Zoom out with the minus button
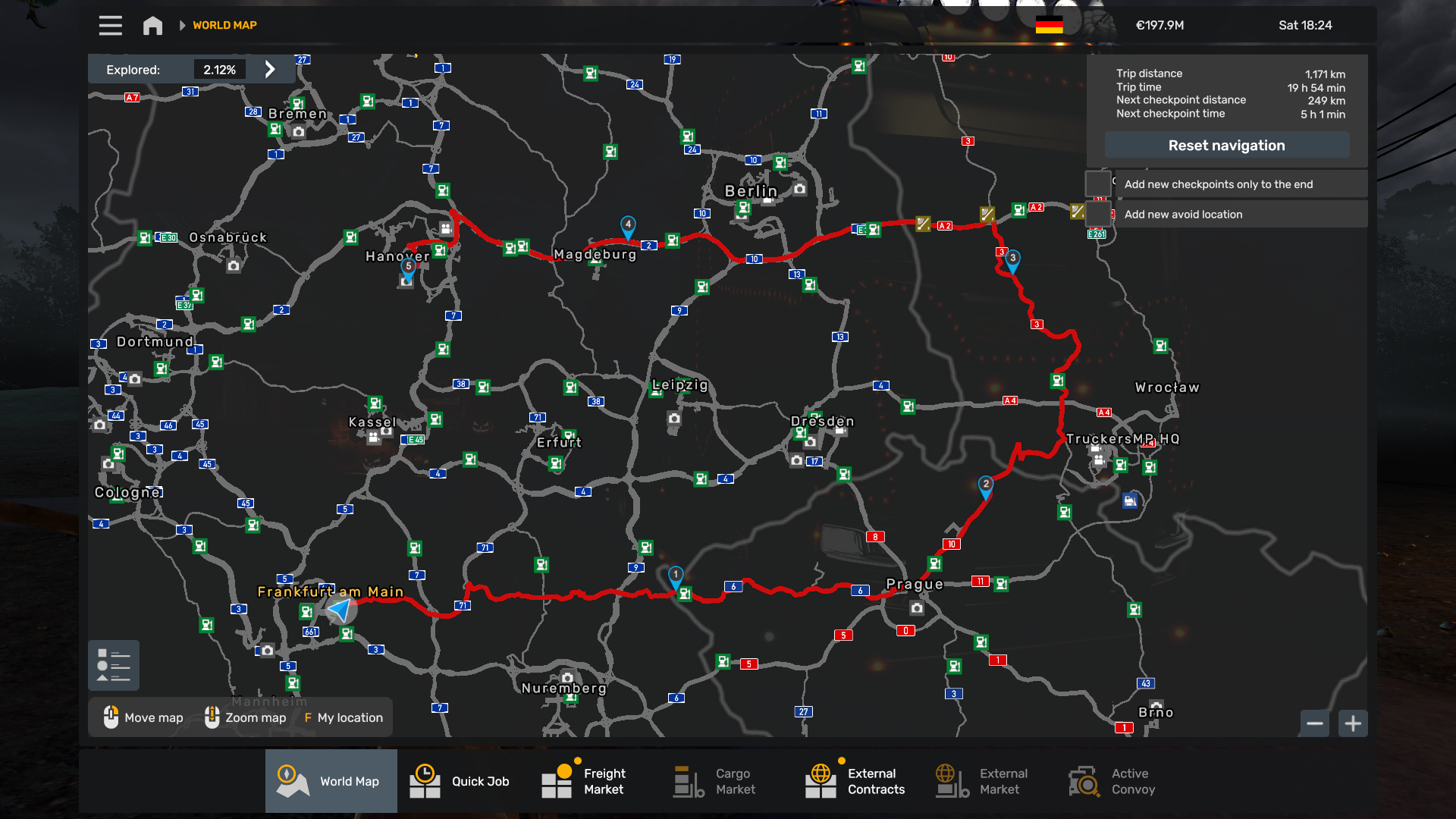Viewport: 1456px width, 819px height. pyautogui.click(x=1315, y=723)
